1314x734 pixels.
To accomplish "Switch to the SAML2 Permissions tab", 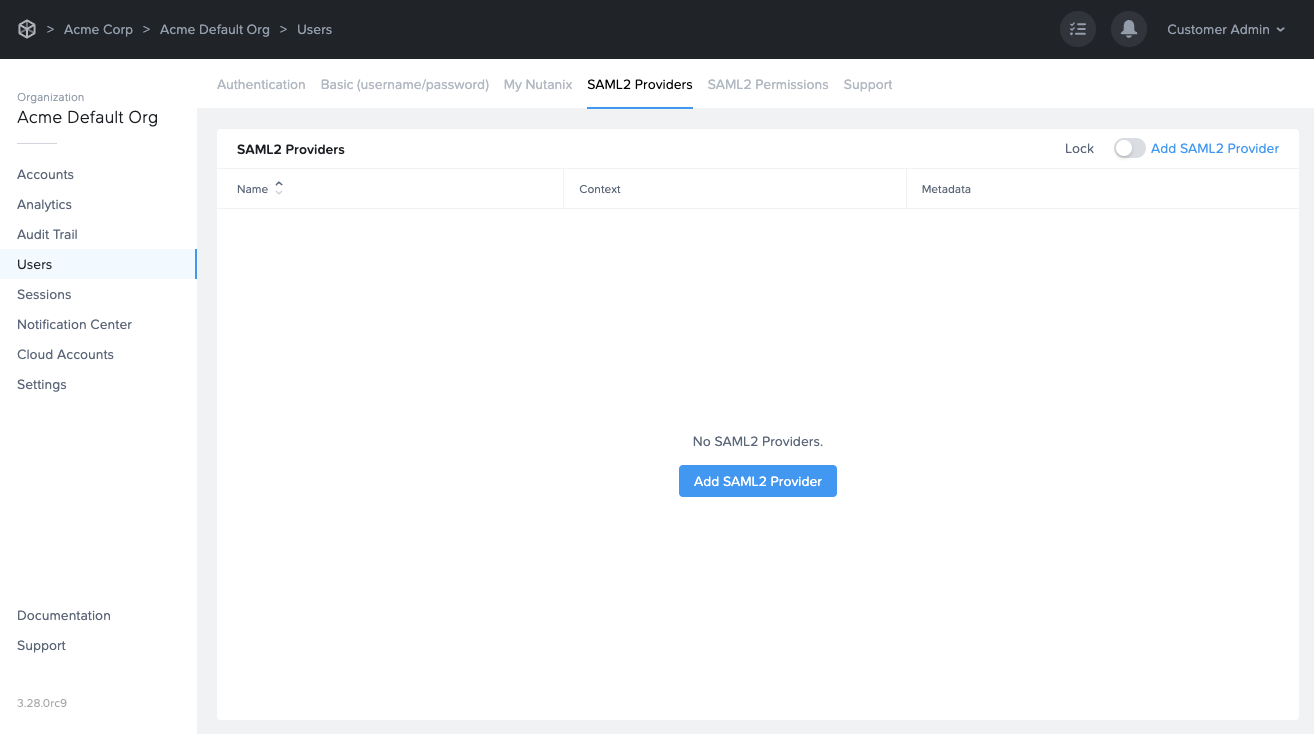I will (768, 84).
